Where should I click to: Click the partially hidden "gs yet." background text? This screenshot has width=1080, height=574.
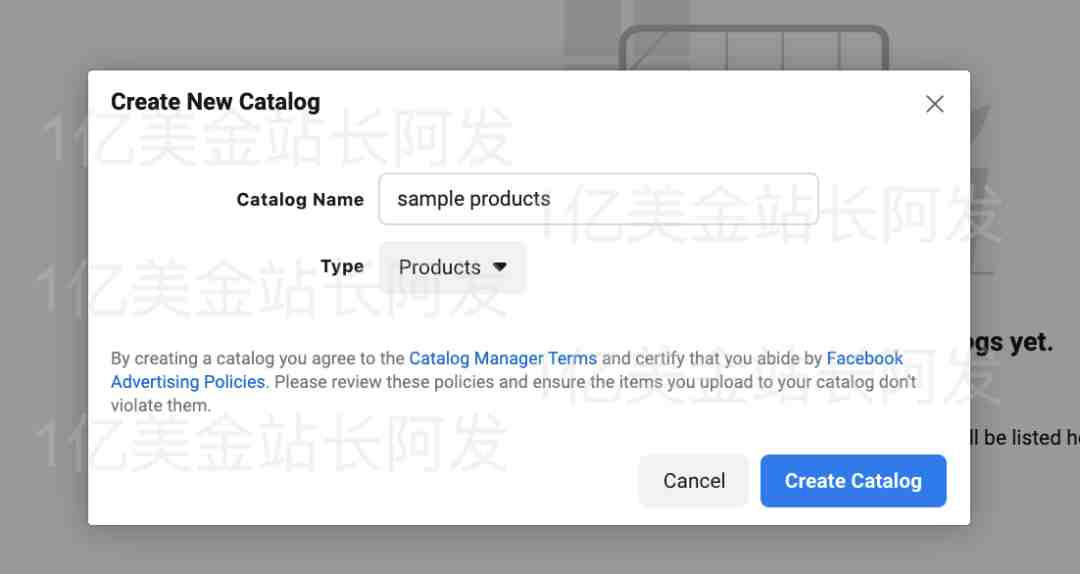(x=1012, y=342)
